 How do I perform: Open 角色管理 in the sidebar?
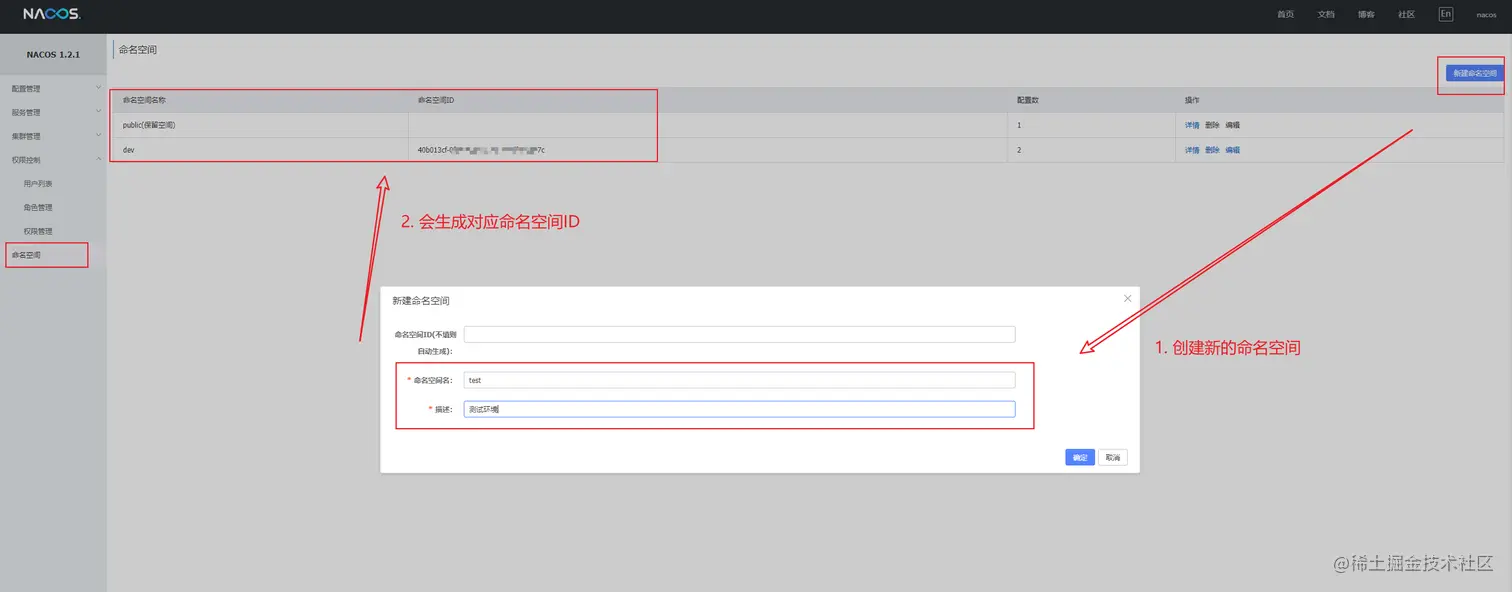tap(38, 208)
